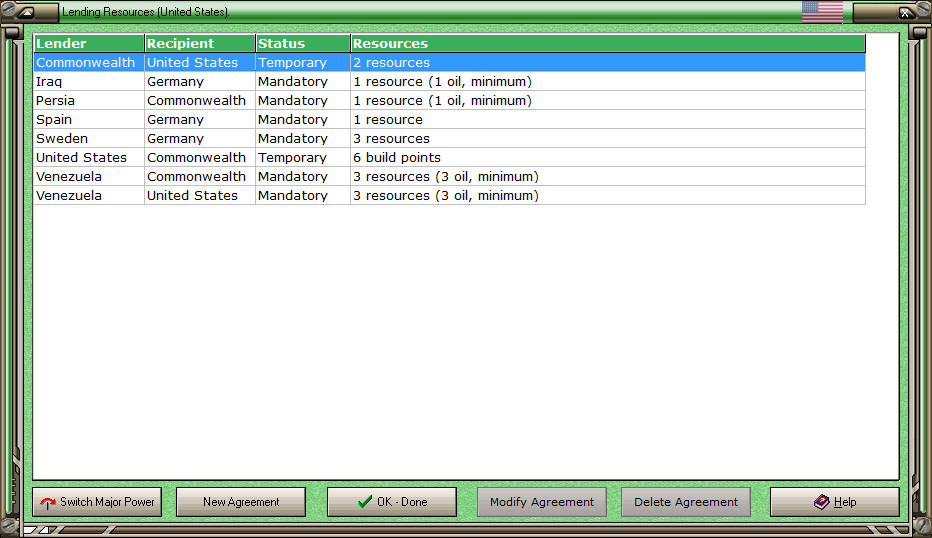The height and width of the screenshot is (538, 932).
Task: Click Iraq's '1 resource (1 oil, minimum)' cell
Action: [x=607, y=81]
